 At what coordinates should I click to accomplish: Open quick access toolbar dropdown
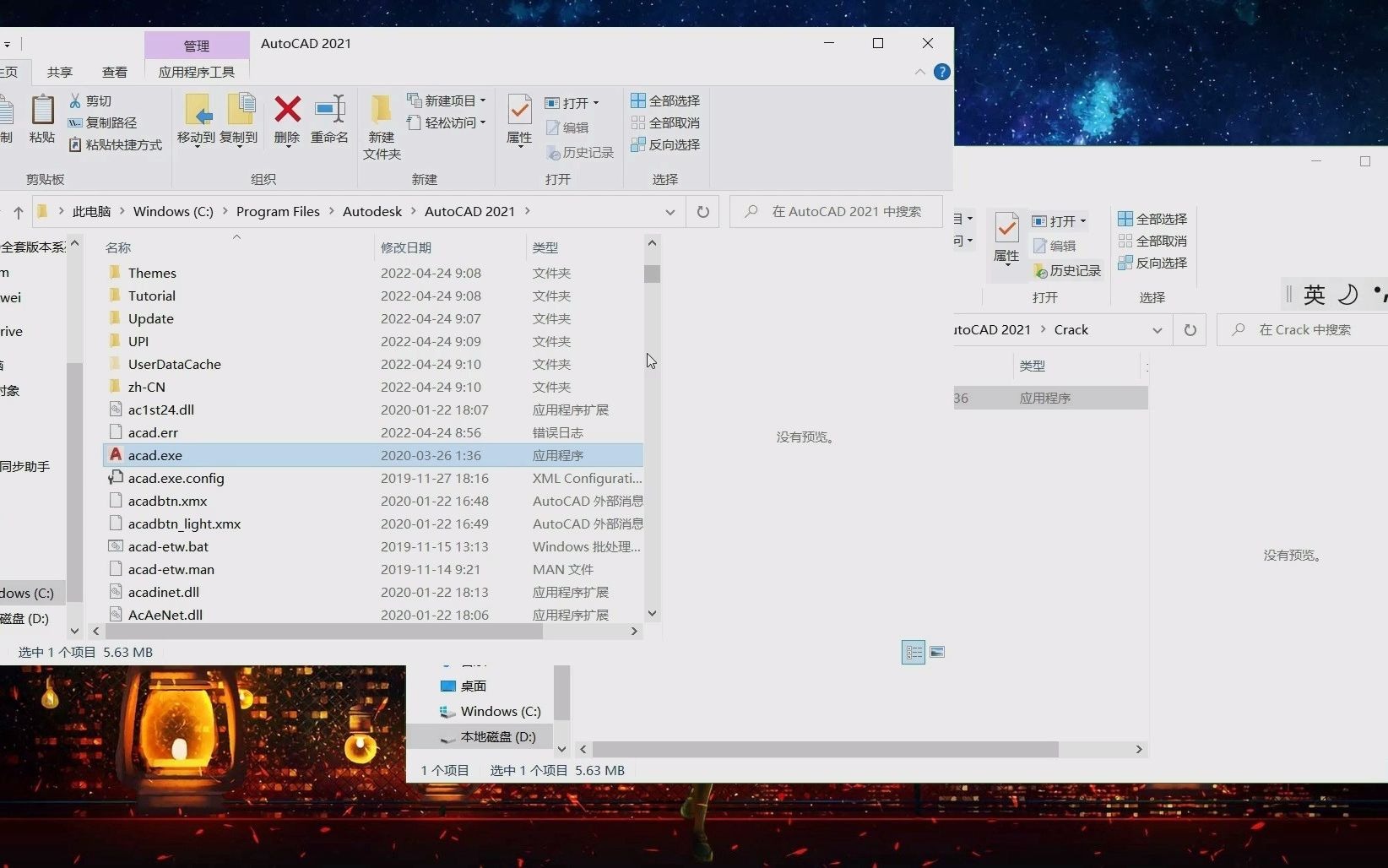[6, 43]
